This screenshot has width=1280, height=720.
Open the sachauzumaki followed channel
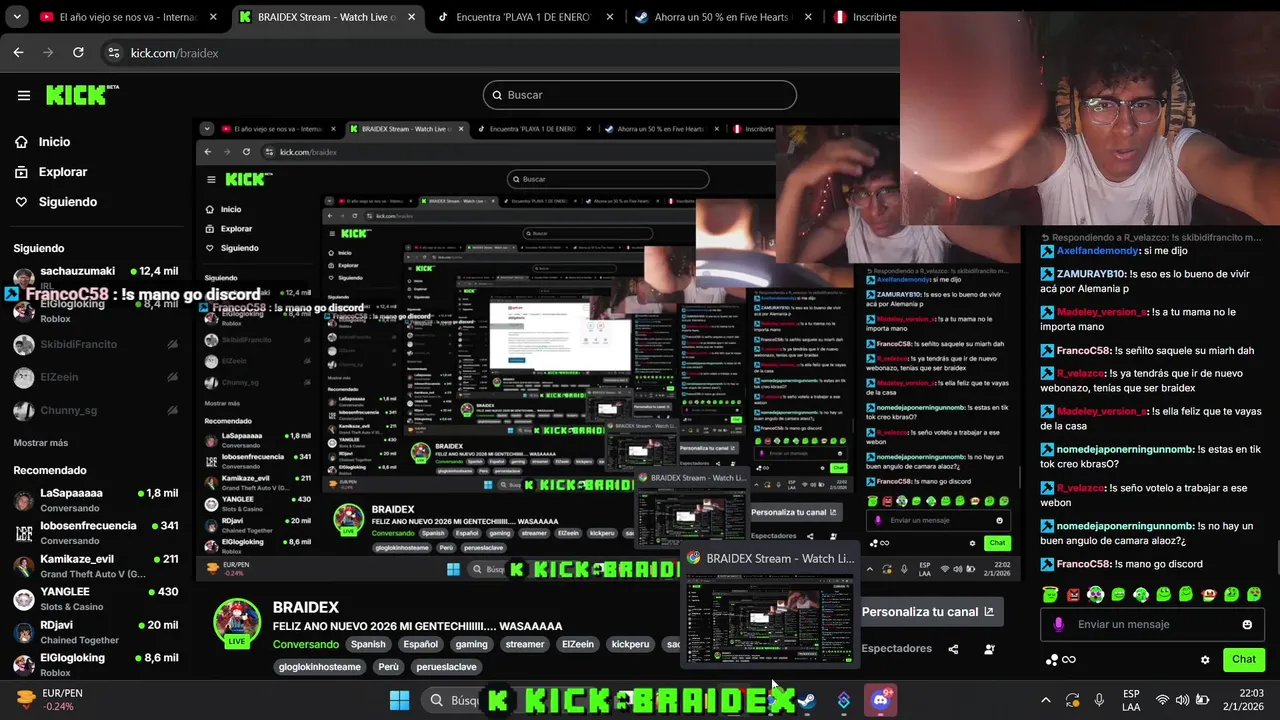(x=95, y=277)
